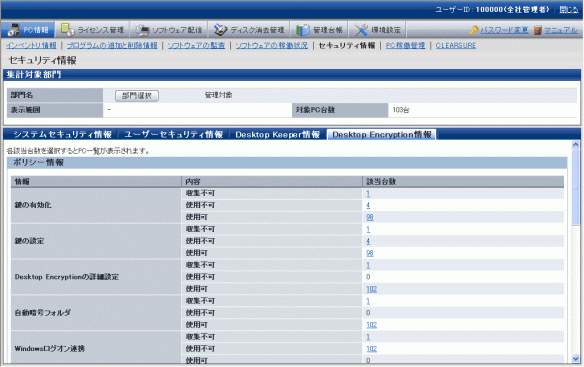The width and height of the screenshot is (584, 367).
Task: Open the 環境設定 menu
Action: click(385, 30)
